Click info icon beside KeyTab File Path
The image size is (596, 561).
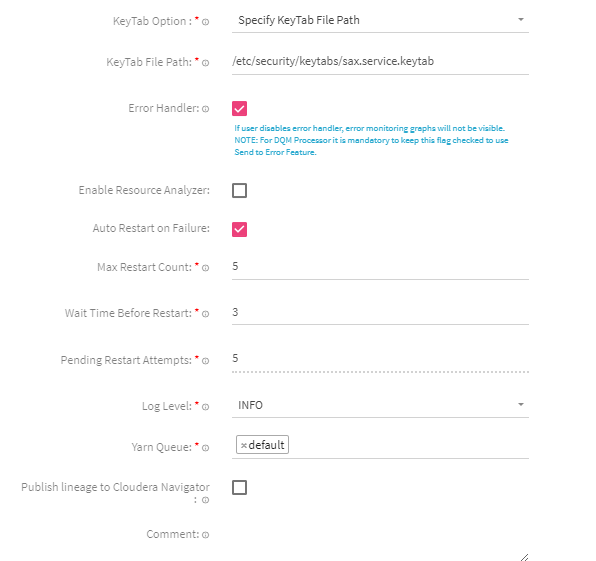[205, 63]
